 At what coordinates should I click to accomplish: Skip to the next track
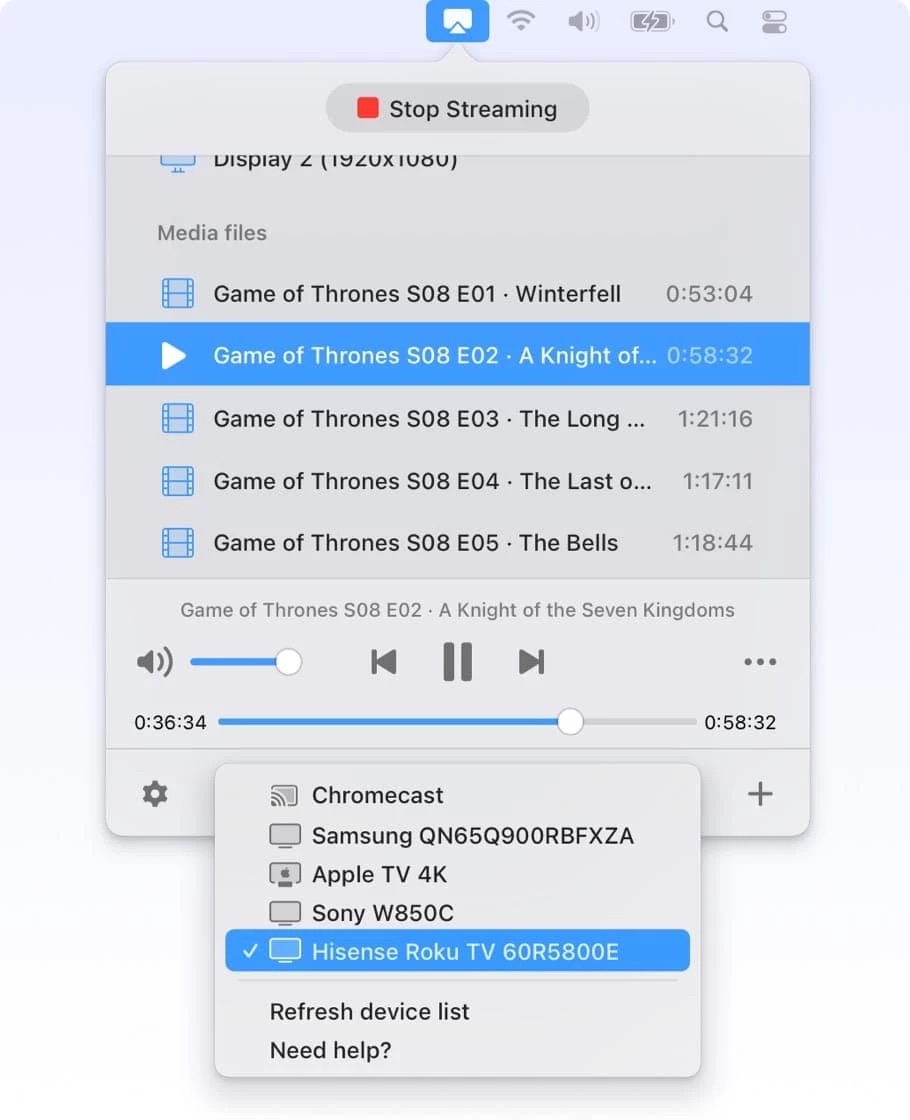coord(531,662)
